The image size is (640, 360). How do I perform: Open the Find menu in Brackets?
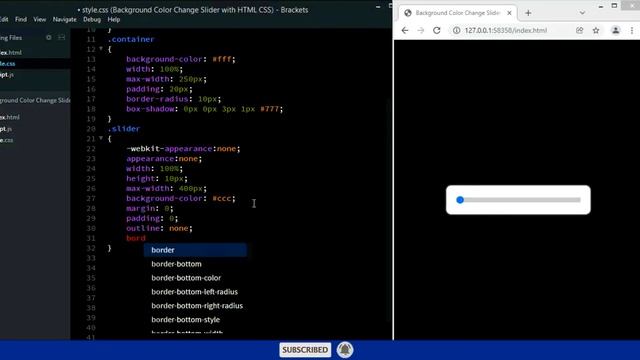pos(21,19)
